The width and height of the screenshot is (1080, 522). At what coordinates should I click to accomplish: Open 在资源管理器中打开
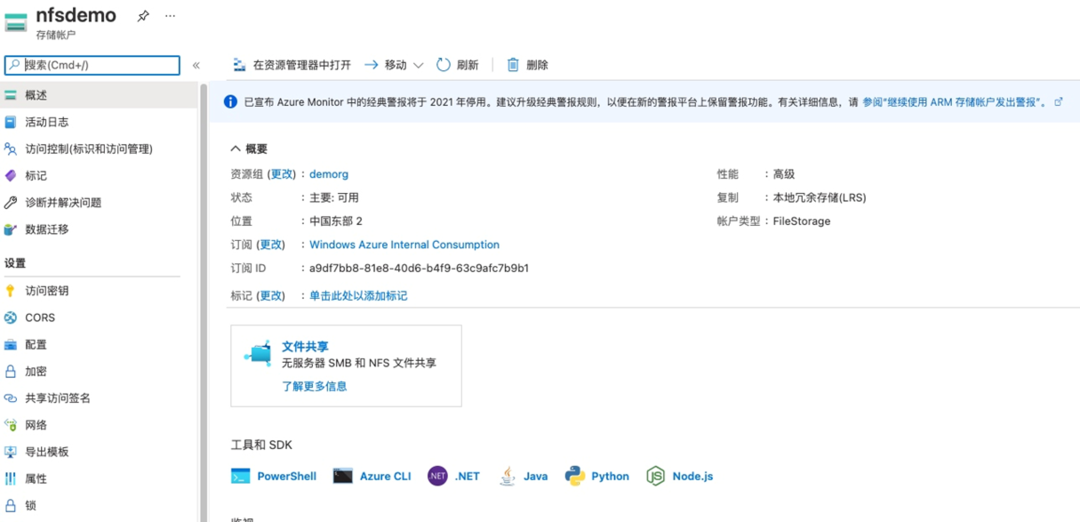point(292,65)
